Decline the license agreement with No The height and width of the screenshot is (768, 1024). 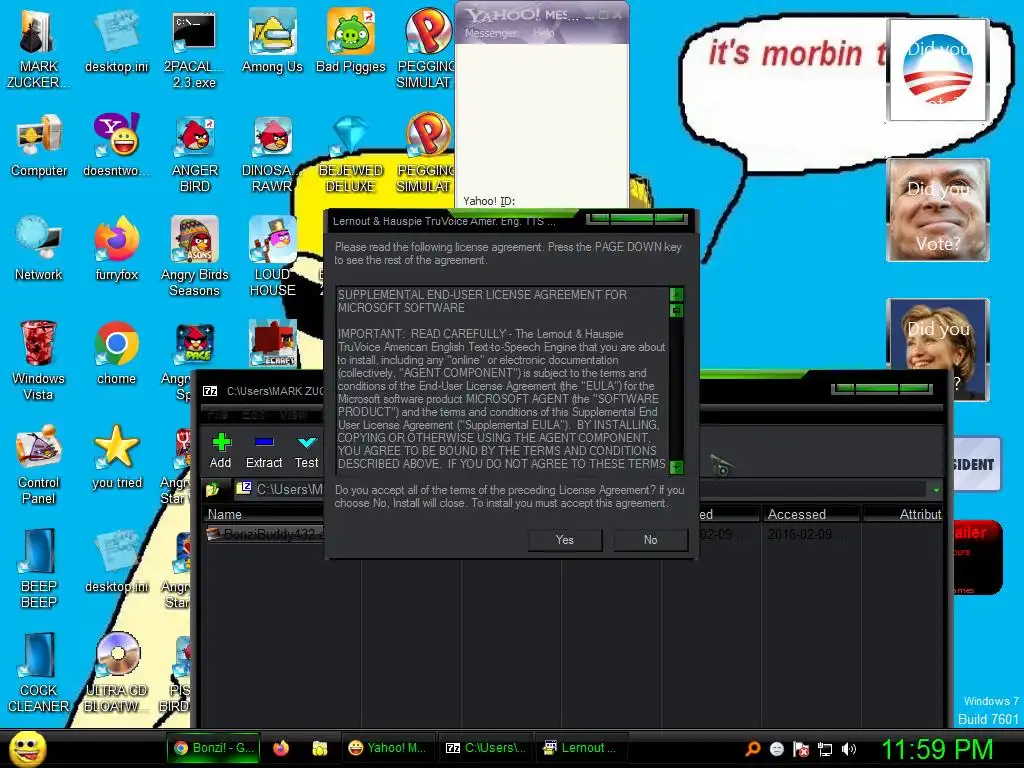650,540
